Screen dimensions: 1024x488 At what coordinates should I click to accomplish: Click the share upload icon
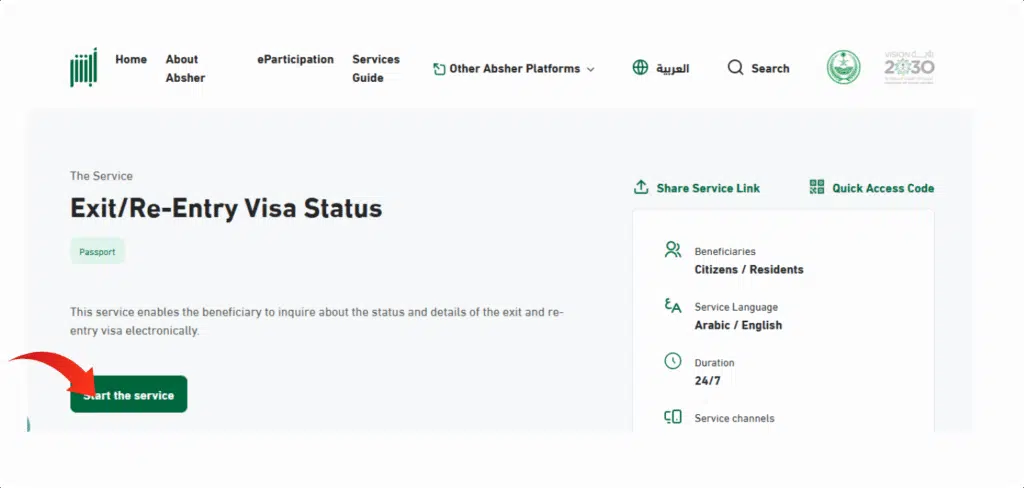click(x=641, y=187)
